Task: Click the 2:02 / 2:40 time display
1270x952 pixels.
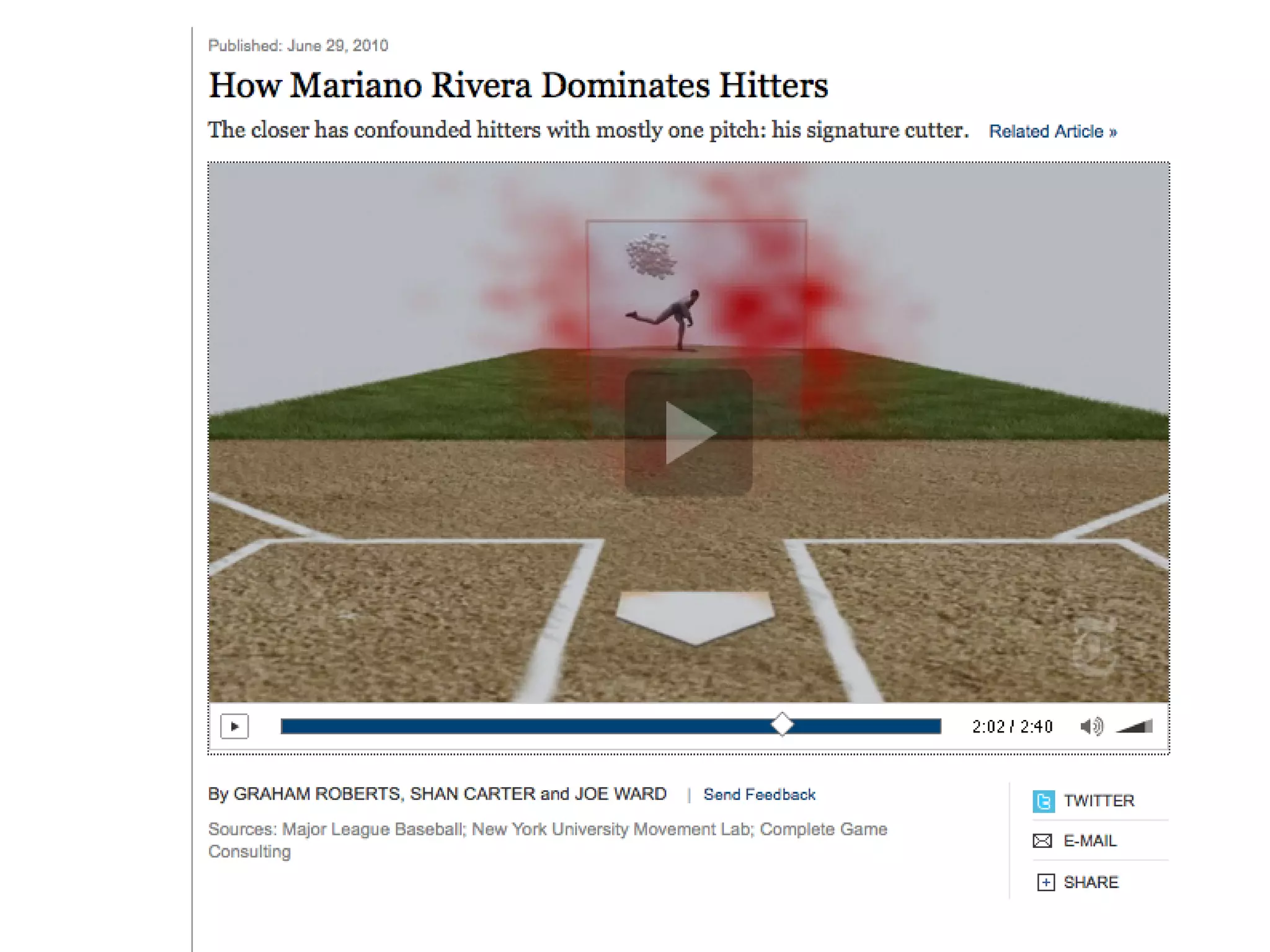Action: (x=1012, y=726)
